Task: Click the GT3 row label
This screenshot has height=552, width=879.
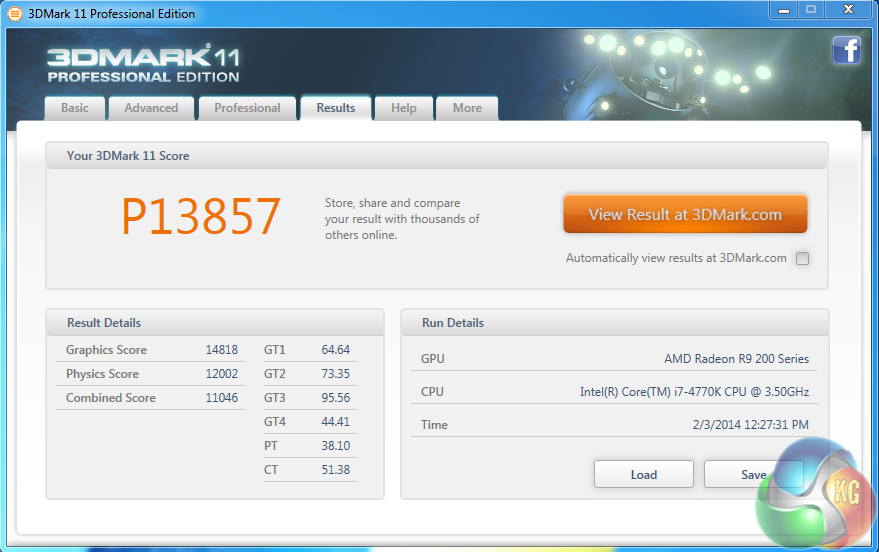Action: pyautogui.click(x=275, y=398)
